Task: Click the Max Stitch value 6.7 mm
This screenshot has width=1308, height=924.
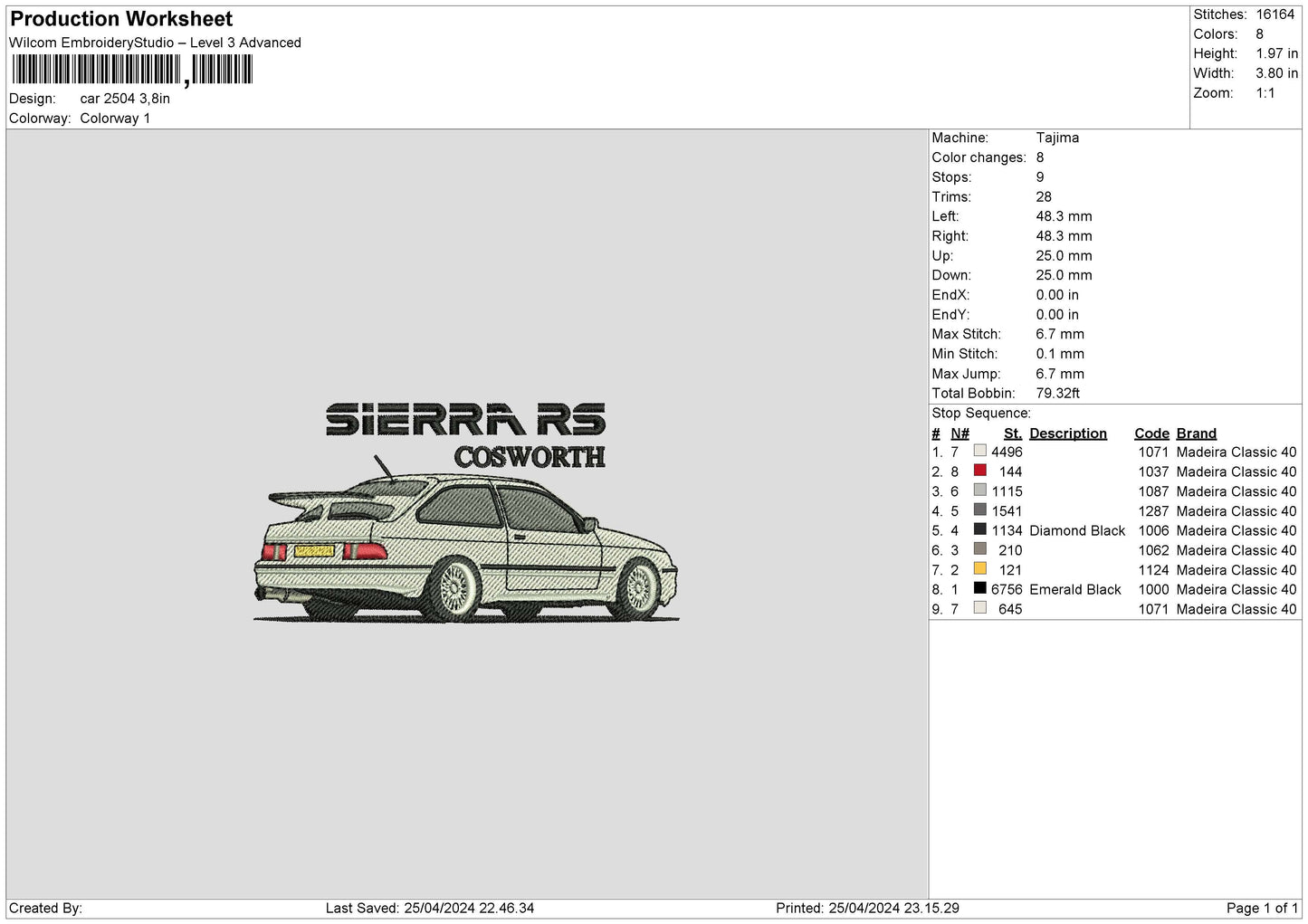Action: tap(1060, 334)
